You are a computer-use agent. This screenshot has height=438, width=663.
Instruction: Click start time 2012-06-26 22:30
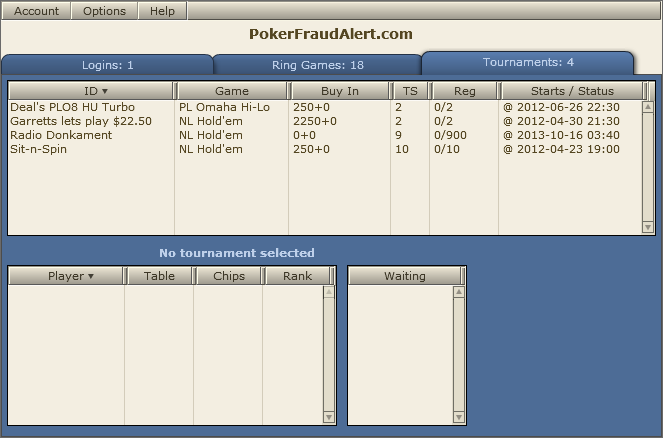[x=562, y=107]
